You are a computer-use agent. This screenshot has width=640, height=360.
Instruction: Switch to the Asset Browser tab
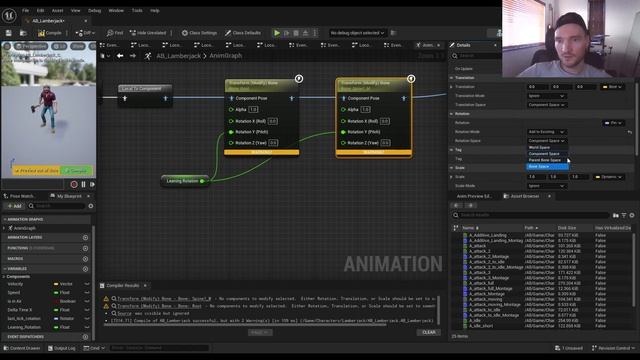pyautogui.click(x=524, y=196)
